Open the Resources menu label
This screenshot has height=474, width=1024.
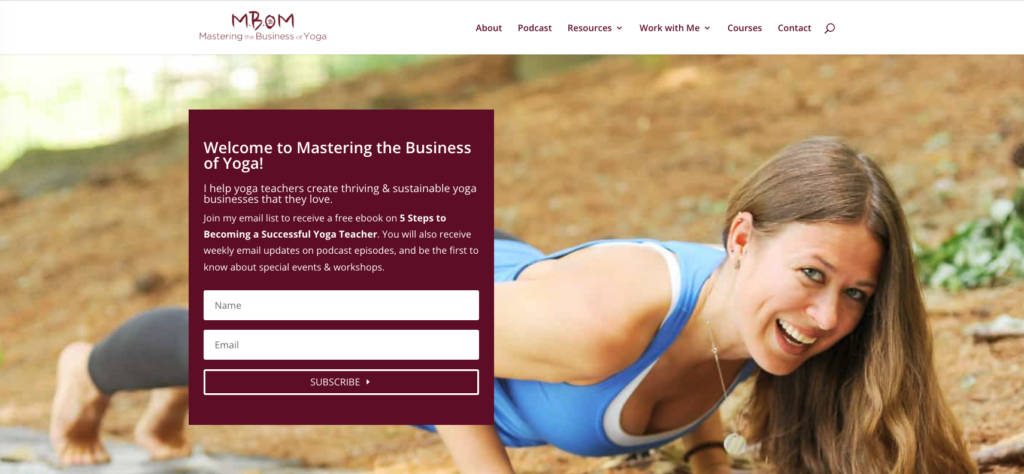(590, 28)
